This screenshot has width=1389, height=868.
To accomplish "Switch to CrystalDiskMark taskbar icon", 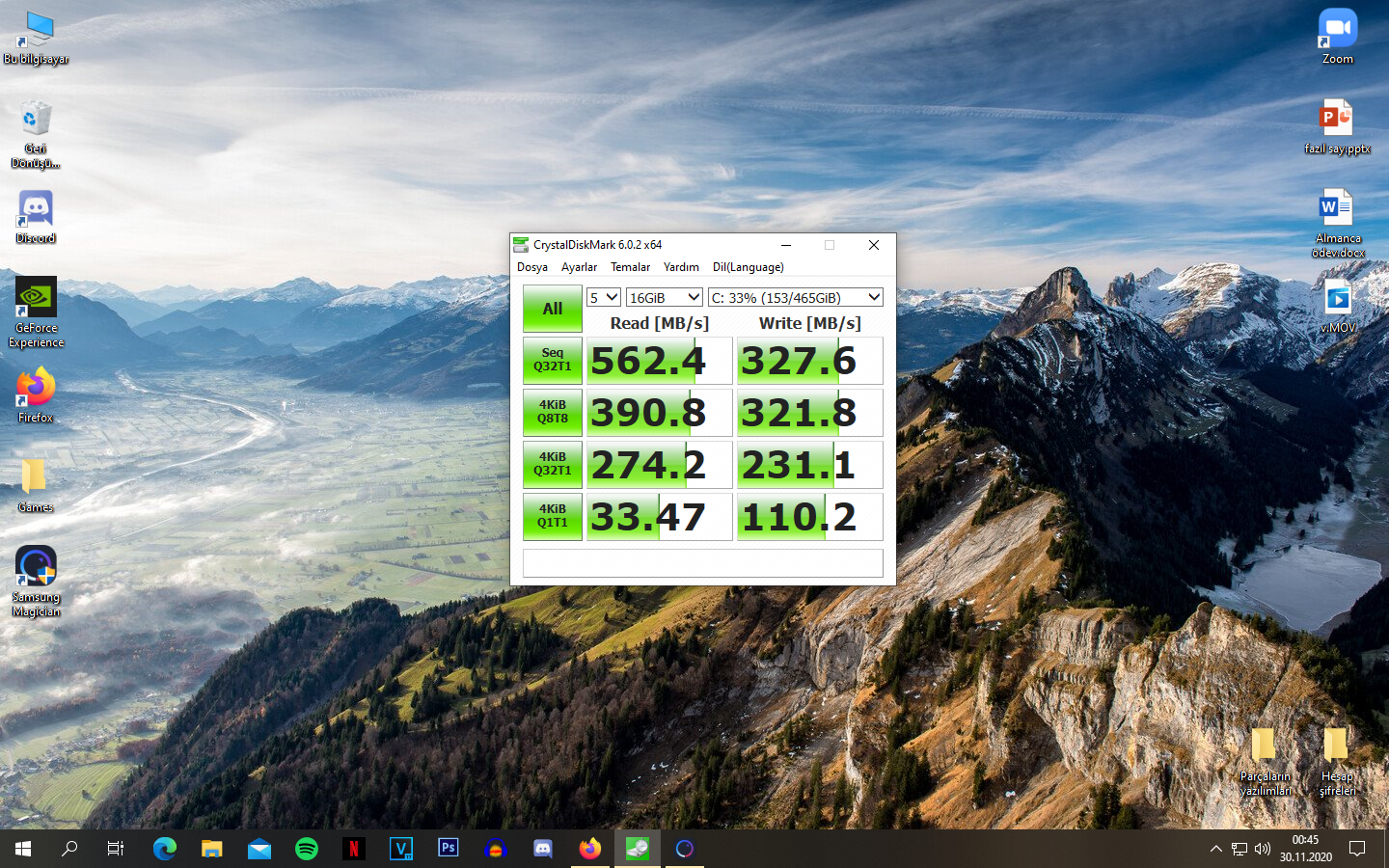I will coord(638,849).
